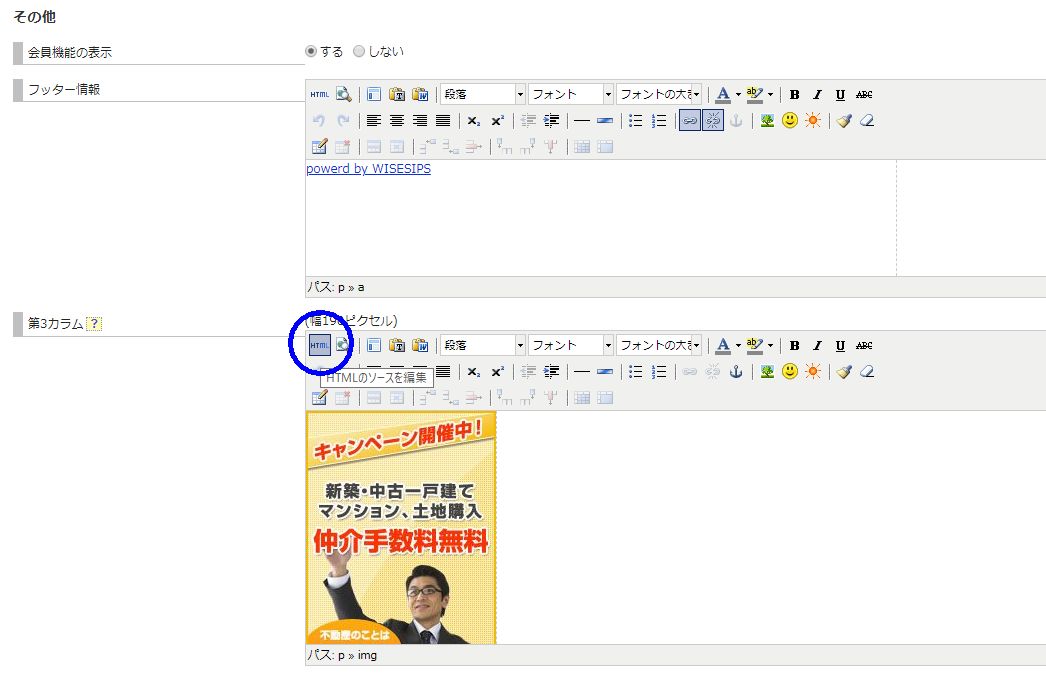Remove formatting with eraser in フッター情報 editor

(867, 121)
